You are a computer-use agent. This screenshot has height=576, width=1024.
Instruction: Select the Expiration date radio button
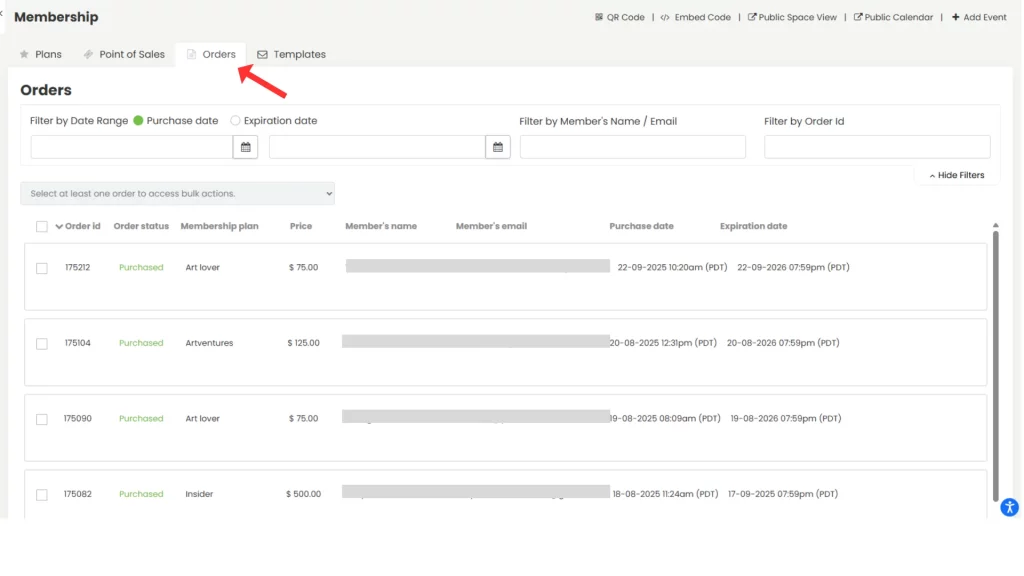236,121
